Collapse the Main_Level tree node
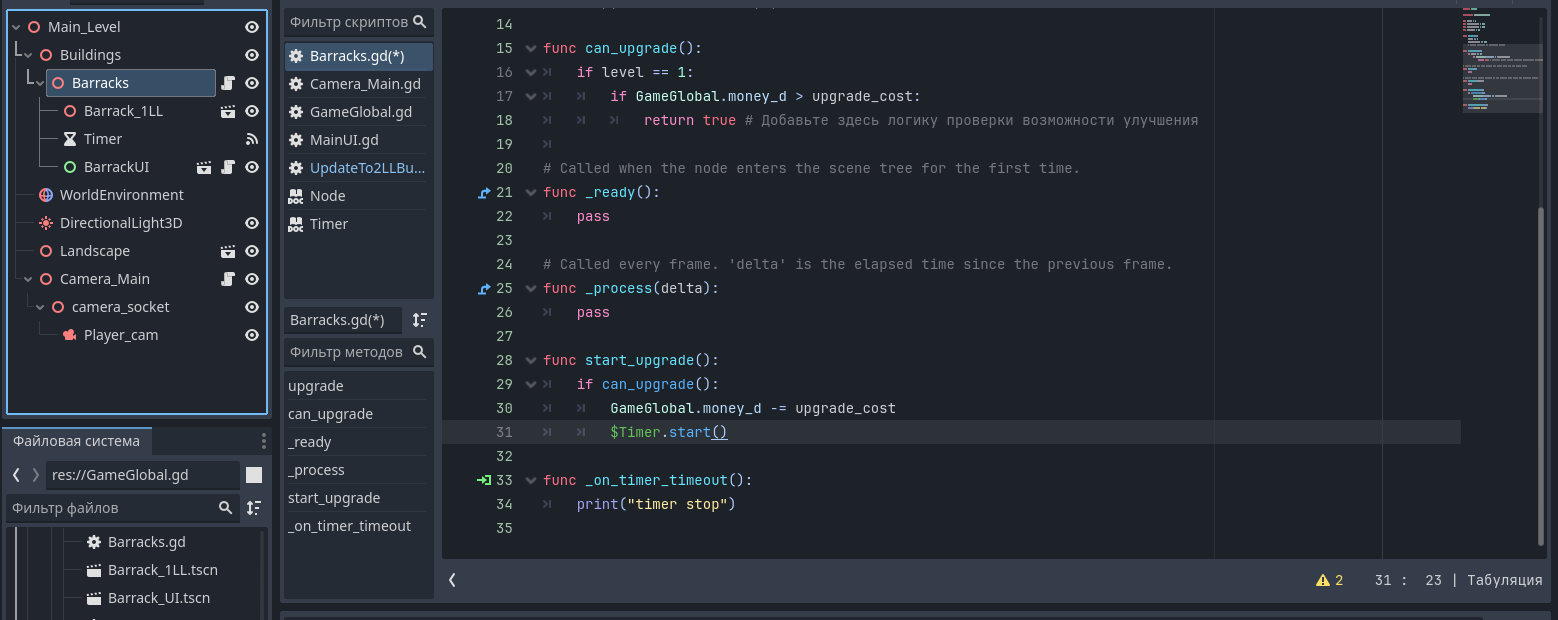The image size is (1558, 620). click(x=16, y=27)
